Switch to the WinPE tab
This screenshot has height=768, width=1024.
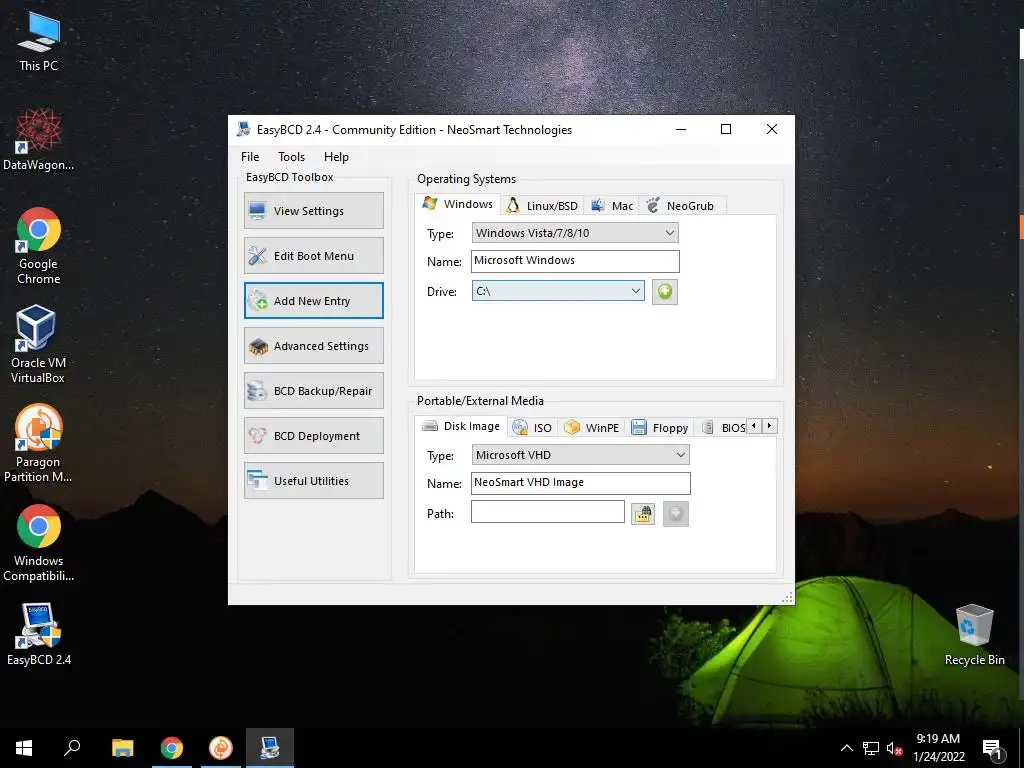coord(592,428)
